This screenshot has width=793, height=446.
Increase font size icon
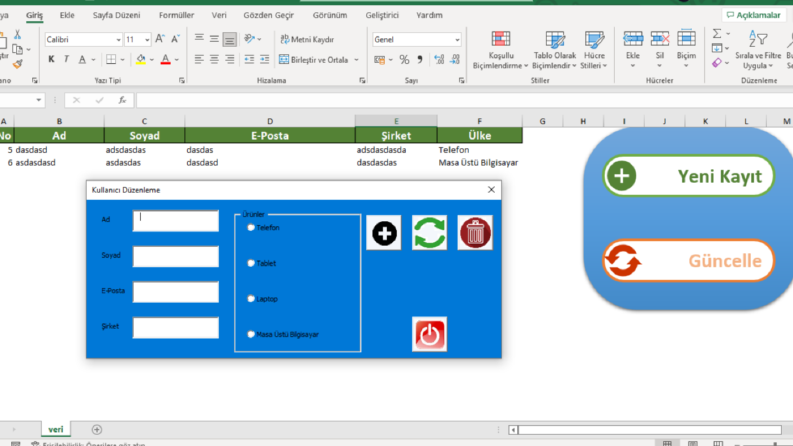click(x=160, y=39)
